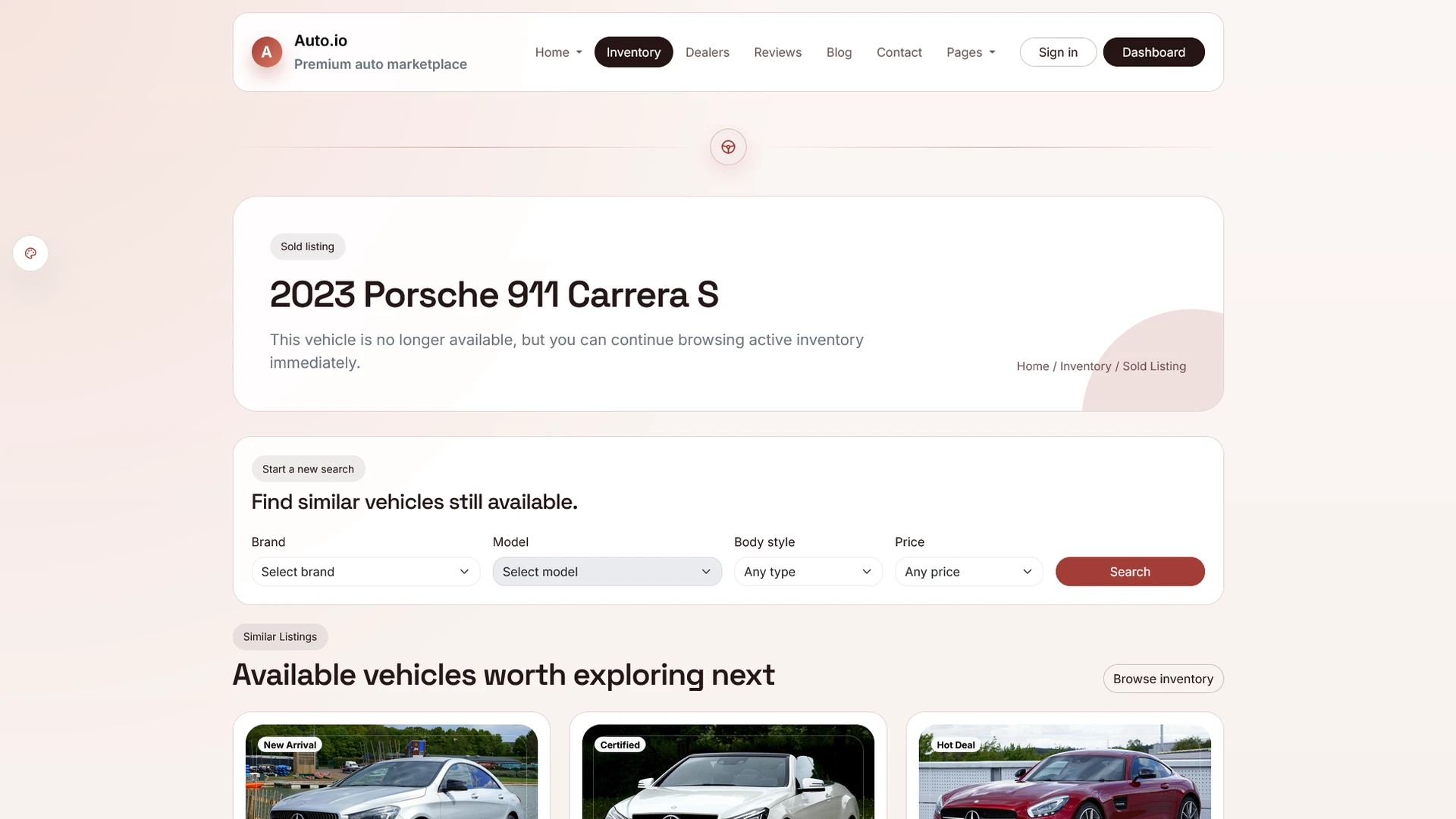
Task: Click the Sold Listing breadcrumb text
Action: (1154, 366)
